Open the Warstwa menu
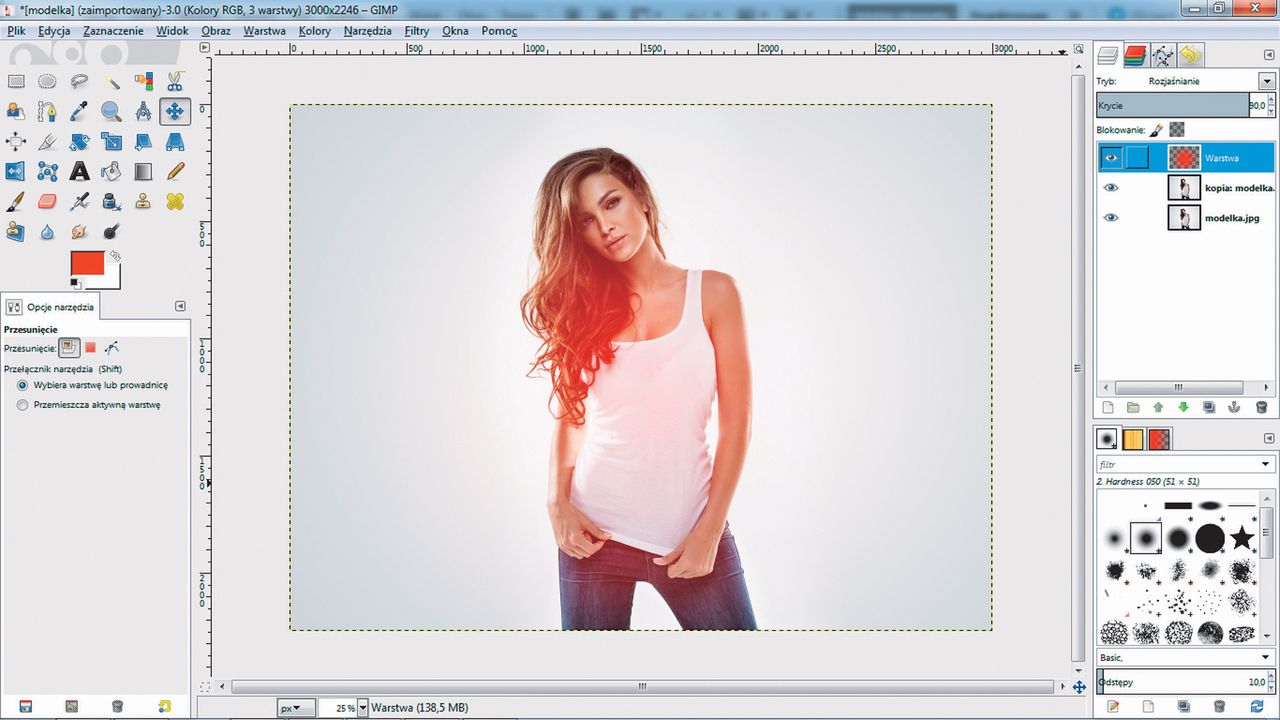The height and width of the screenshot is (720, 1280). (x=264, y=31)
